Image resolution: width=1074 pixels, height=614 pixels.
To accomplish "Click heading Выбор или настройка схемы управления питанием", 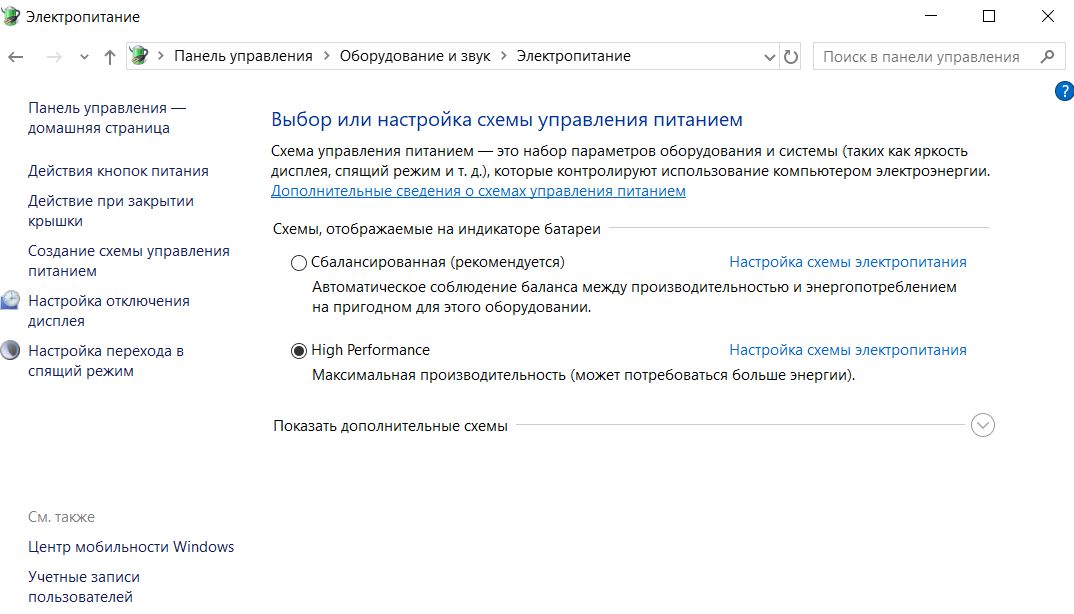I will coord(507,120).
